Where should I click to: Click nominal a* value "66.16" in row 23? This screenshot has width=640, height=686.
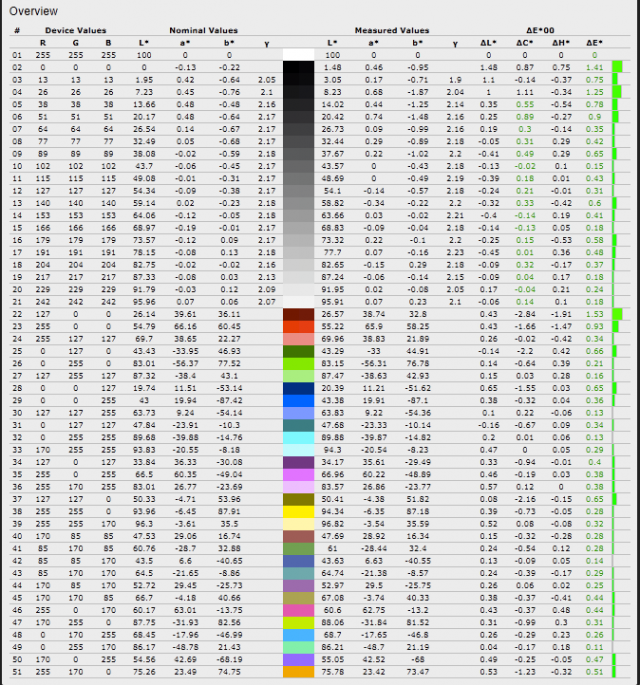pyautogui.click(x=185, y=326)
